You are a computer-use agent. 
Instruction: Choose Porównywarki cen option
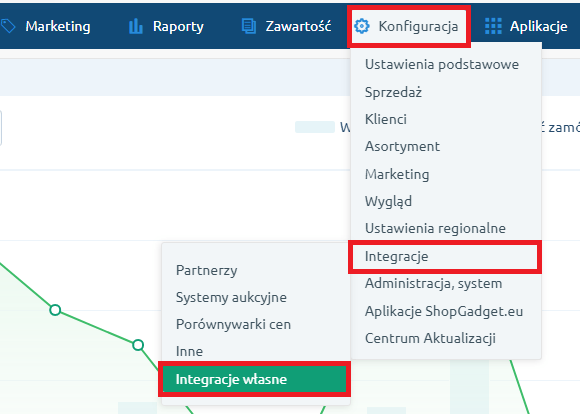(233, 324)
